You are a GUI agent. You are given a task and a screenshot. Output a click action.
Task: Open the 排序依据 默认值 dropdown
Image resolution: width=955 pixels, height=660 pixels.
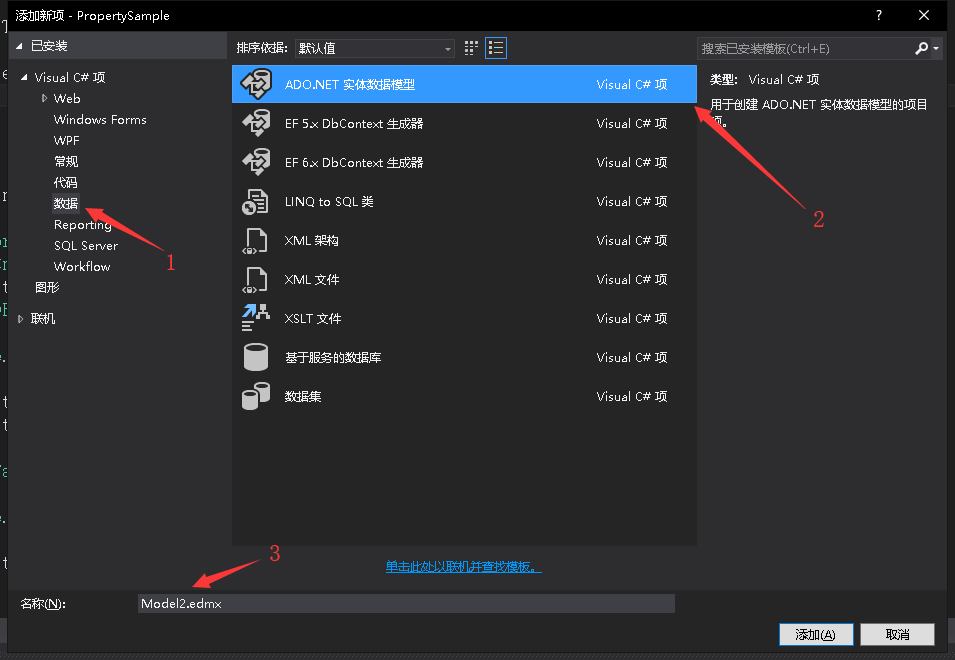tap(375, 48)
